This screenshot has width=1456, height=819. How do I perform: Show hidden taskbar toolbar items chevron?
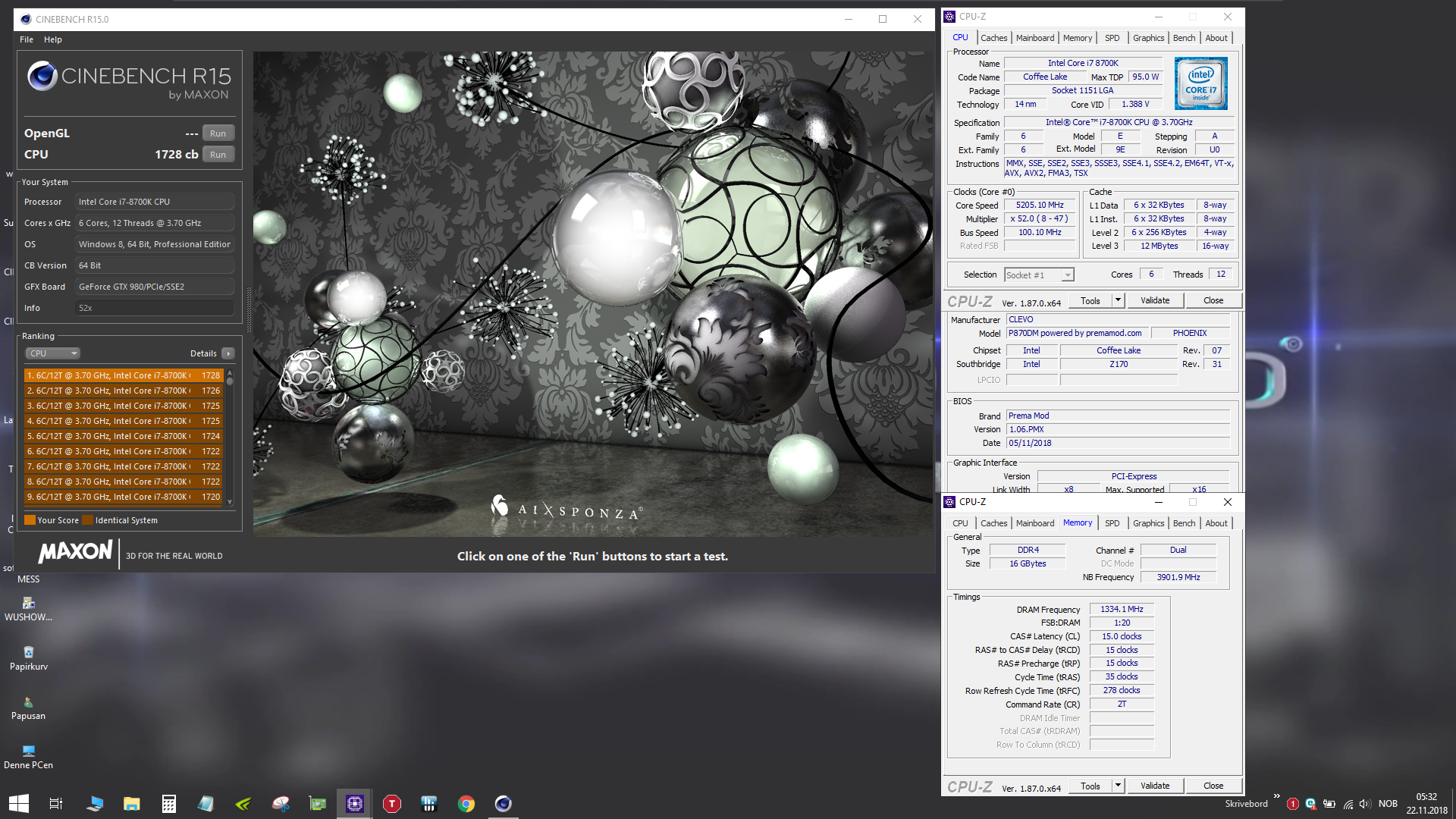[1277, 797]
